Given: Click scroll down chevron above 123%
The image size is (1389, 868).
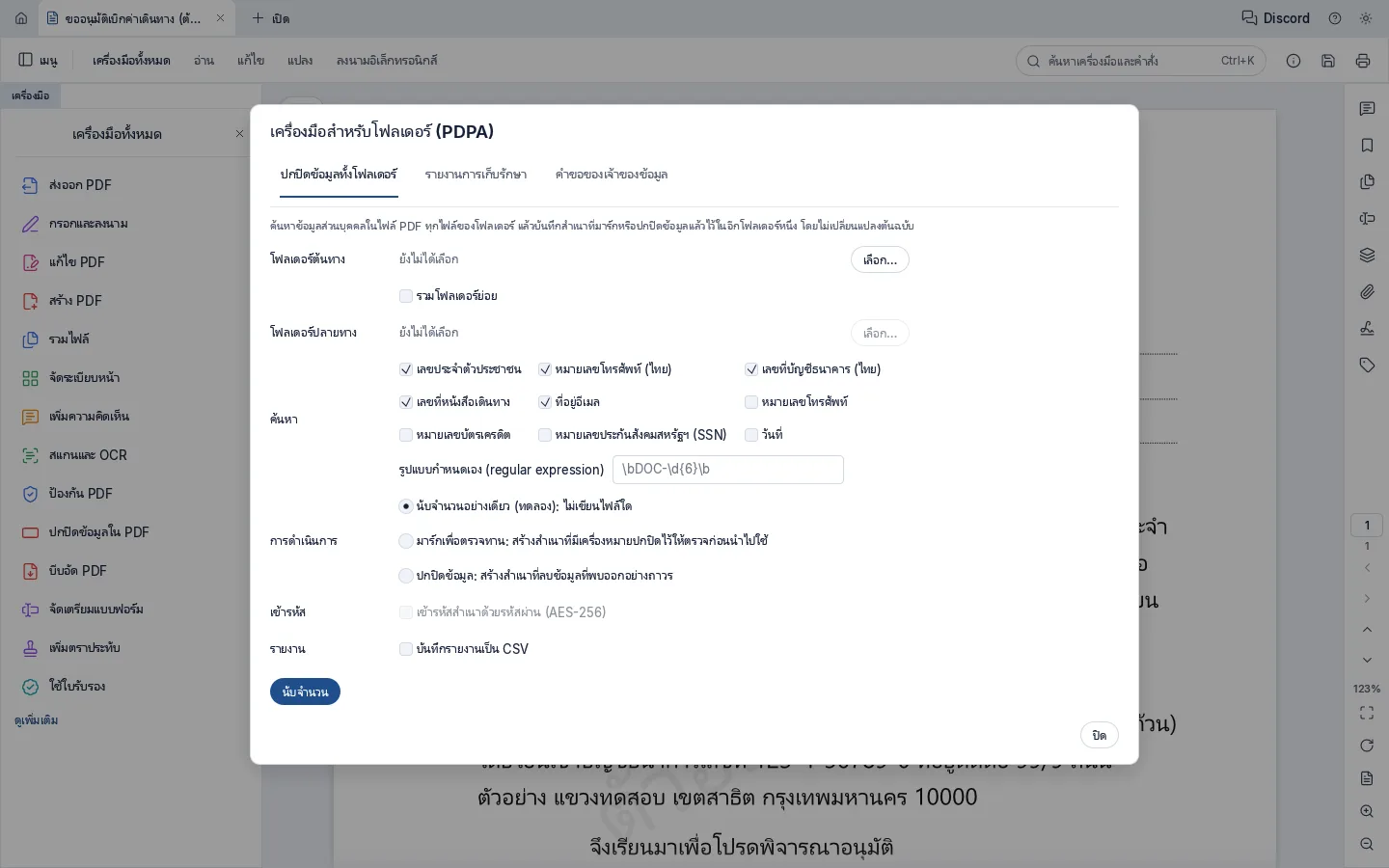Looking at the screenshot, I should pos(1367,661).
